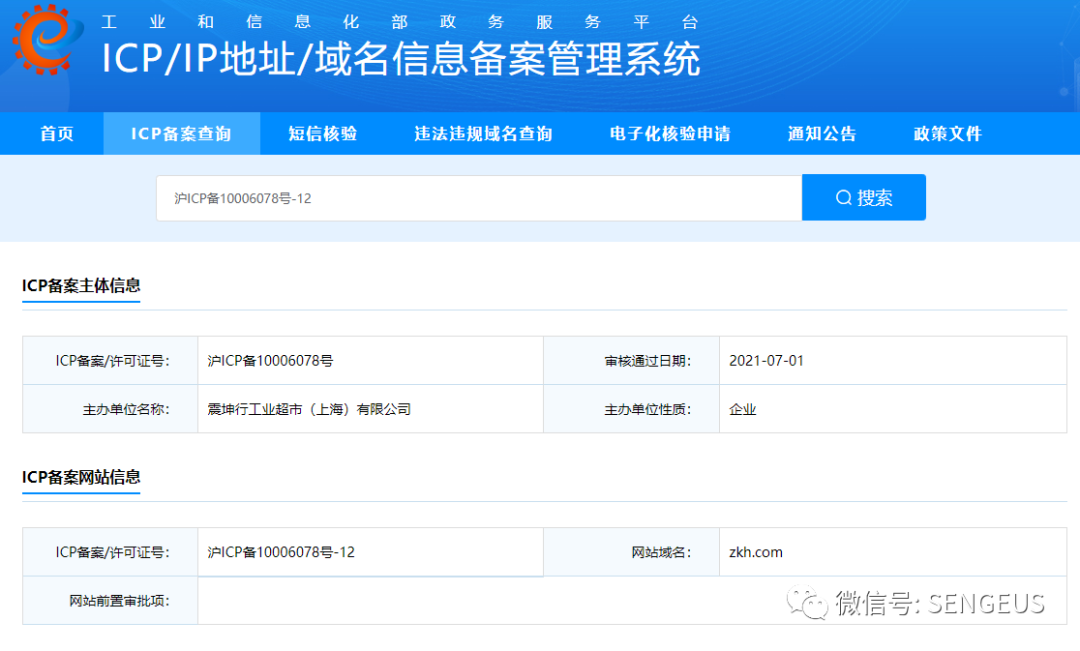Select approval date 2021-07-01
The height and width of the screenshot is (651, 1080).
767,361
